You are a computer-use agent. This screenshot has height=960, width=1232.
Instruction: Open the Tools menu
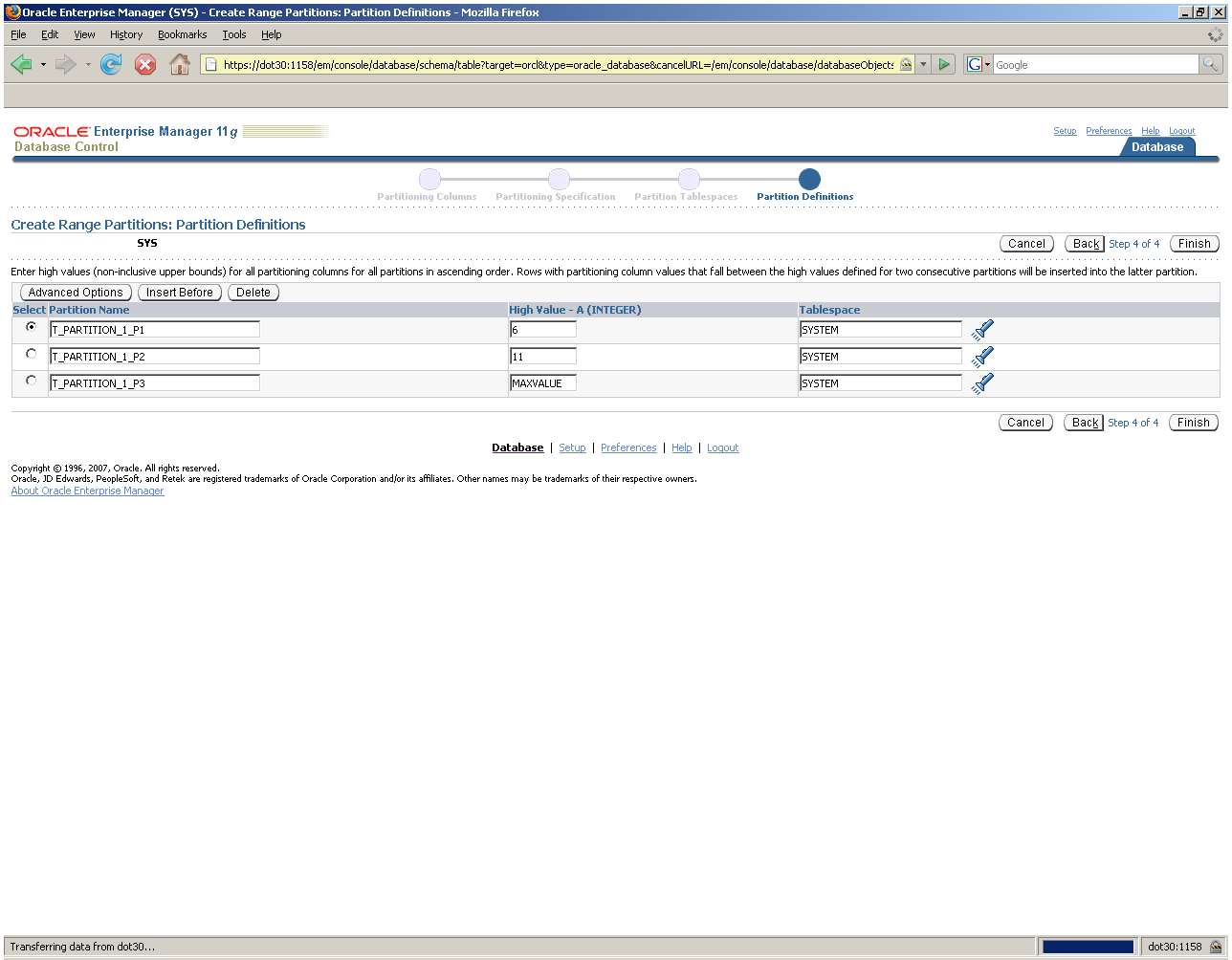click(x=234, y=34)
